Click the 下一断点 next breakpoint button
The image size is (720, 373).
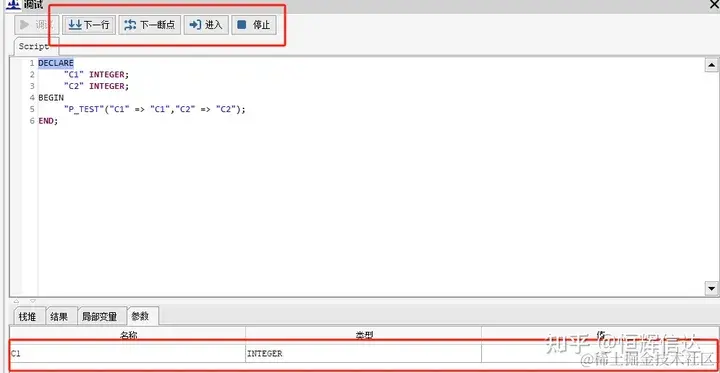click(x=150, y=25)
